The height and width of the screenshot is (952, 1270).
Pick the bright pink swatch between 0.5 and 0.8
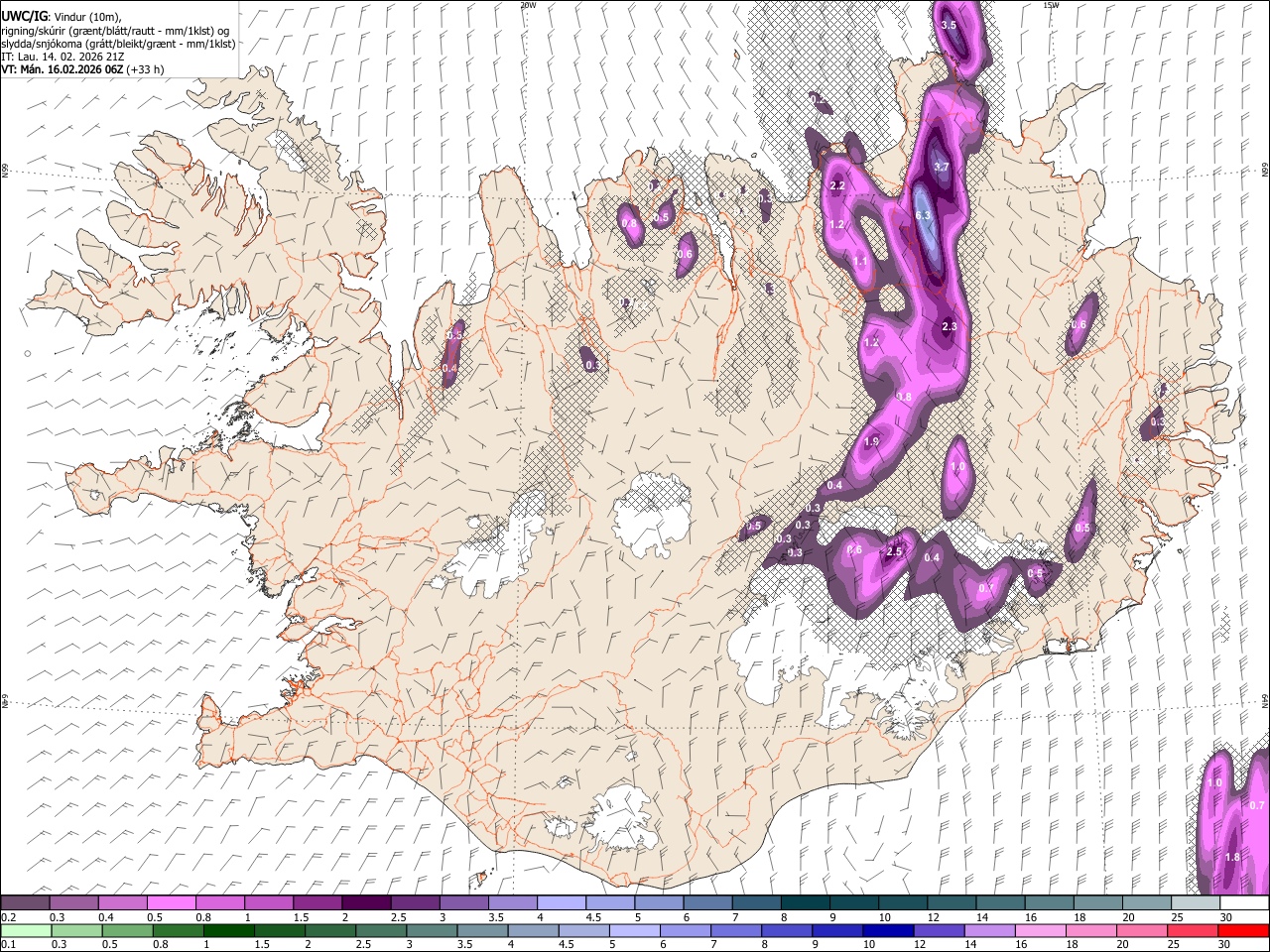171,902
